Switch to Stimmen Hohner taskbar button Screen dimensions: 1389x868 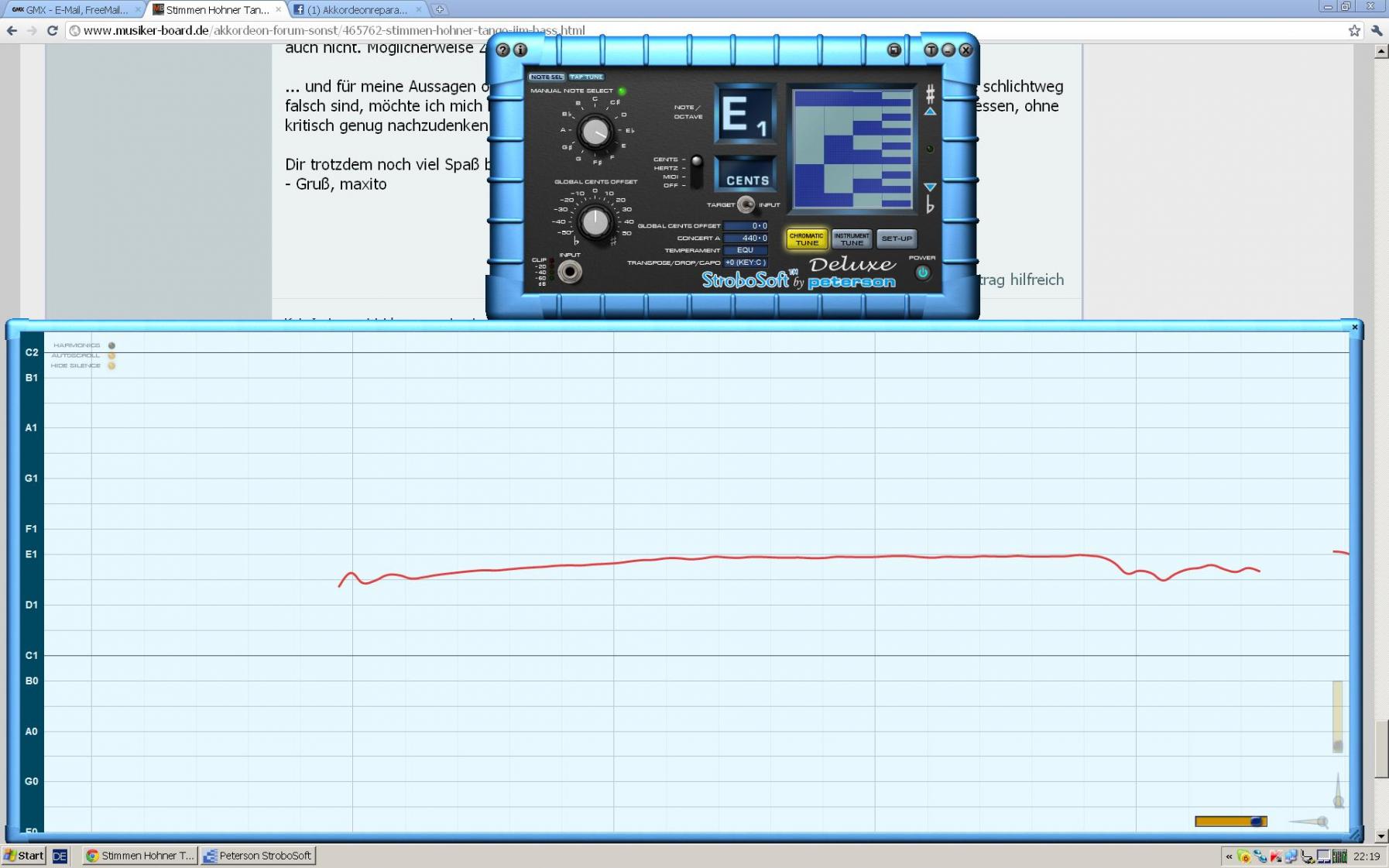139,856
